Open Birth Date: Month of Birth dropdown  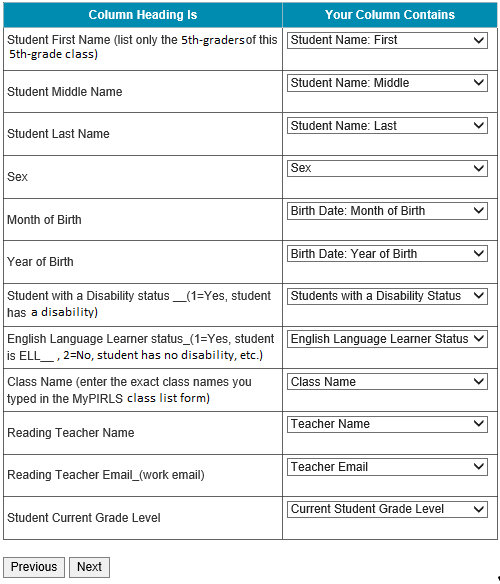(387, 211)
